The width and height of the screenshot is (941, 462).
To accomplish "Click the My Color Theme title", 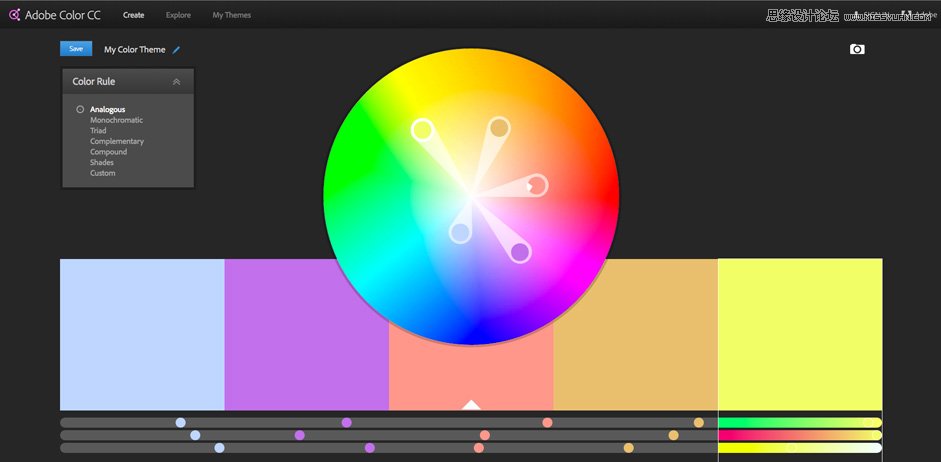I will tap(134, 50).
